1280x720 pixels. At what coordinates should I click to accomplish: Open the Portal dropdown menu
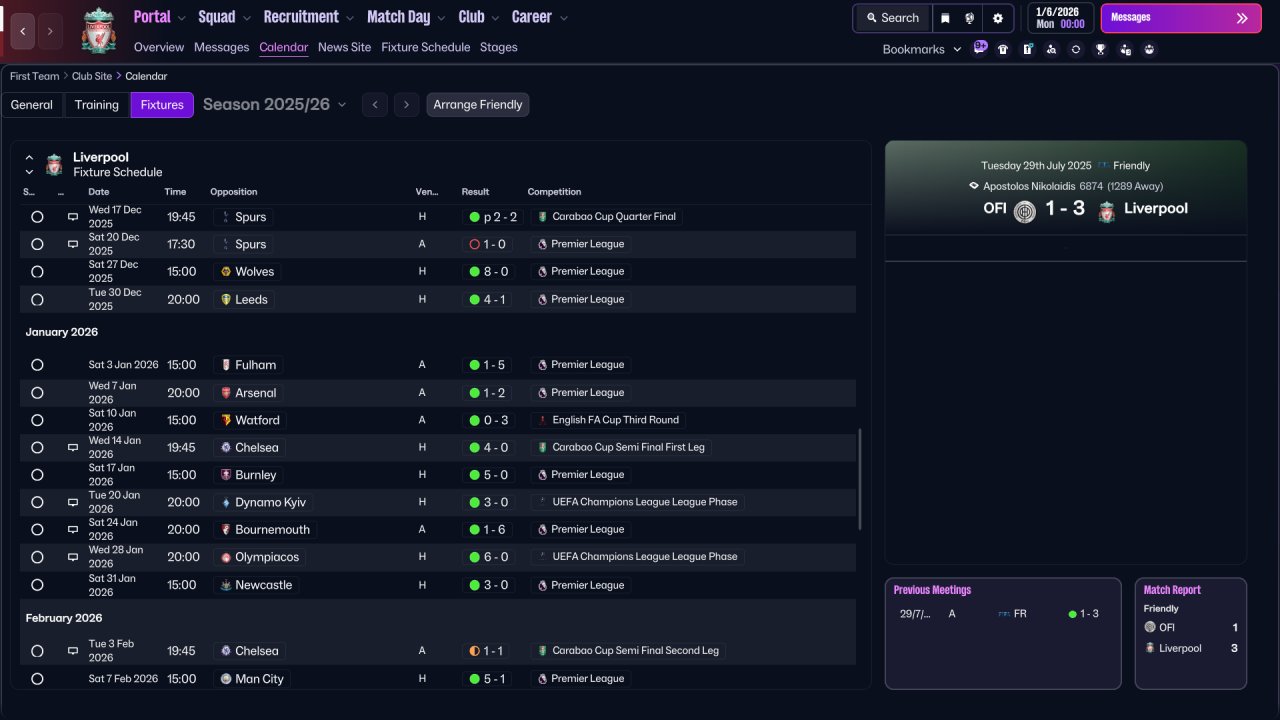tap(159, 17)
